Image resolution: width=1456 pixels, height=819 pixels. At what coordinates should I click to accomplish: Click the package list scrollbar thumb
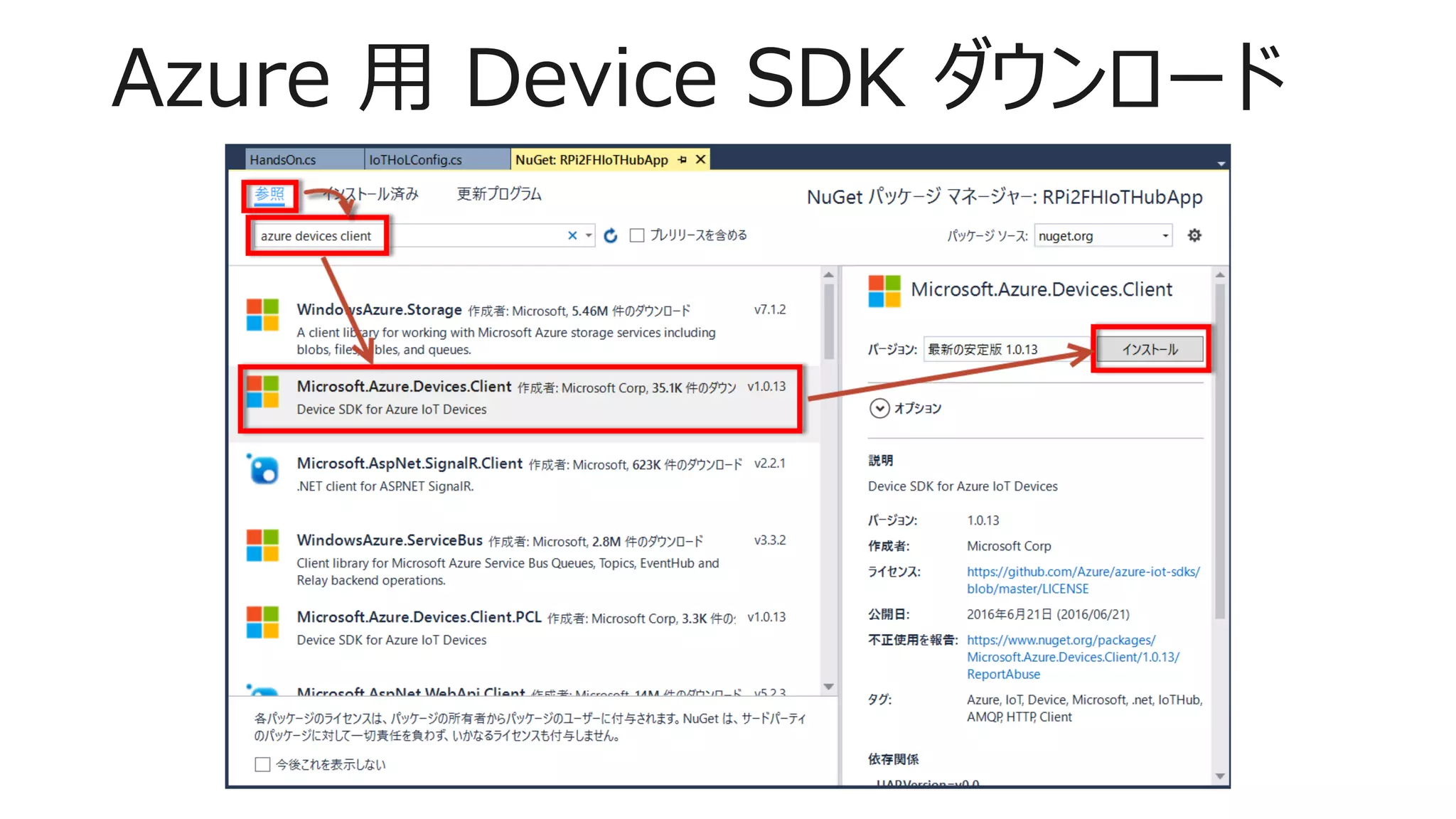[x=828, y=321]
